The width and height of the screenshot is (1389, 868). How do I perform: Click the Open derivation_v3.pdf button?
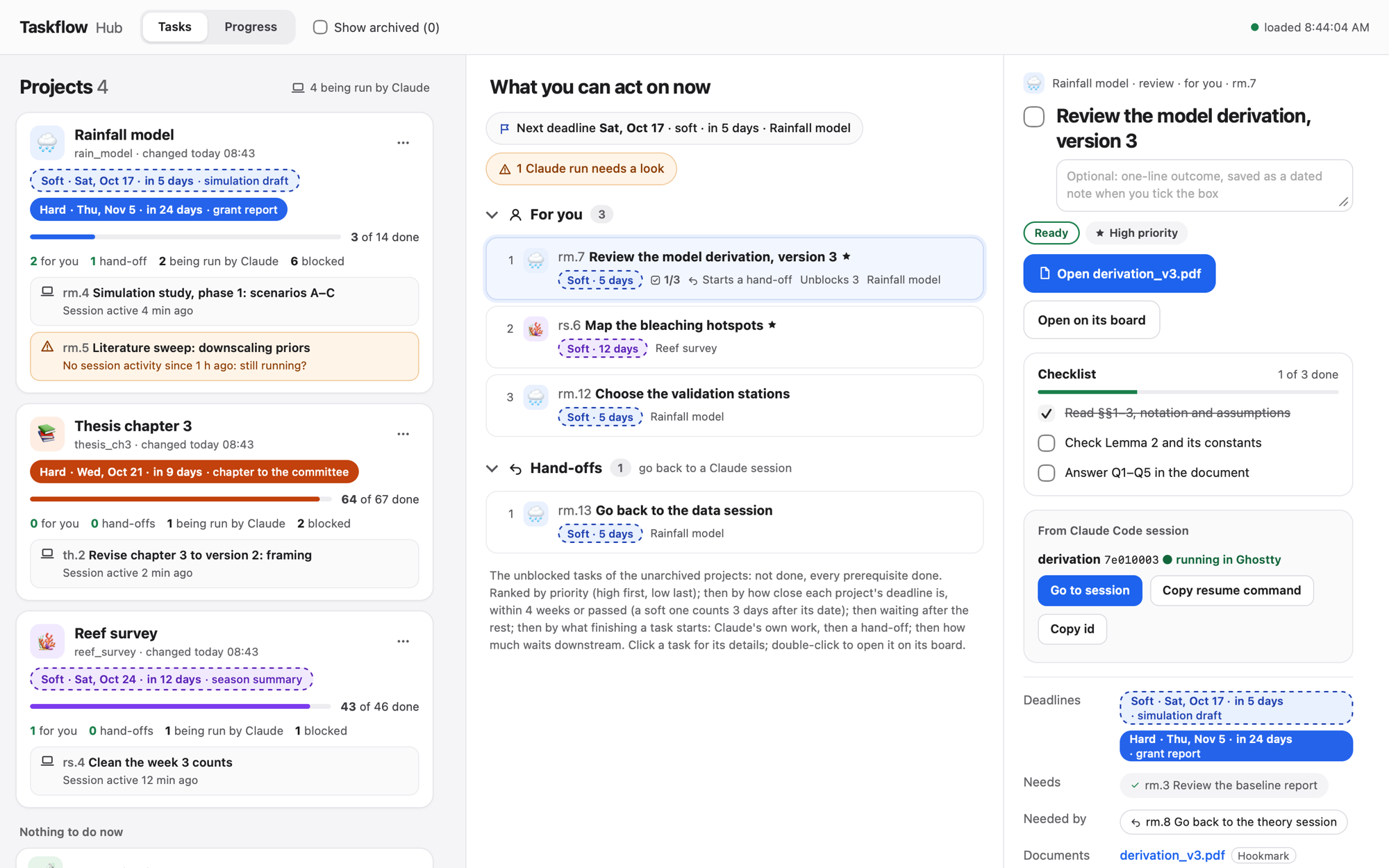pos(1120,274)
